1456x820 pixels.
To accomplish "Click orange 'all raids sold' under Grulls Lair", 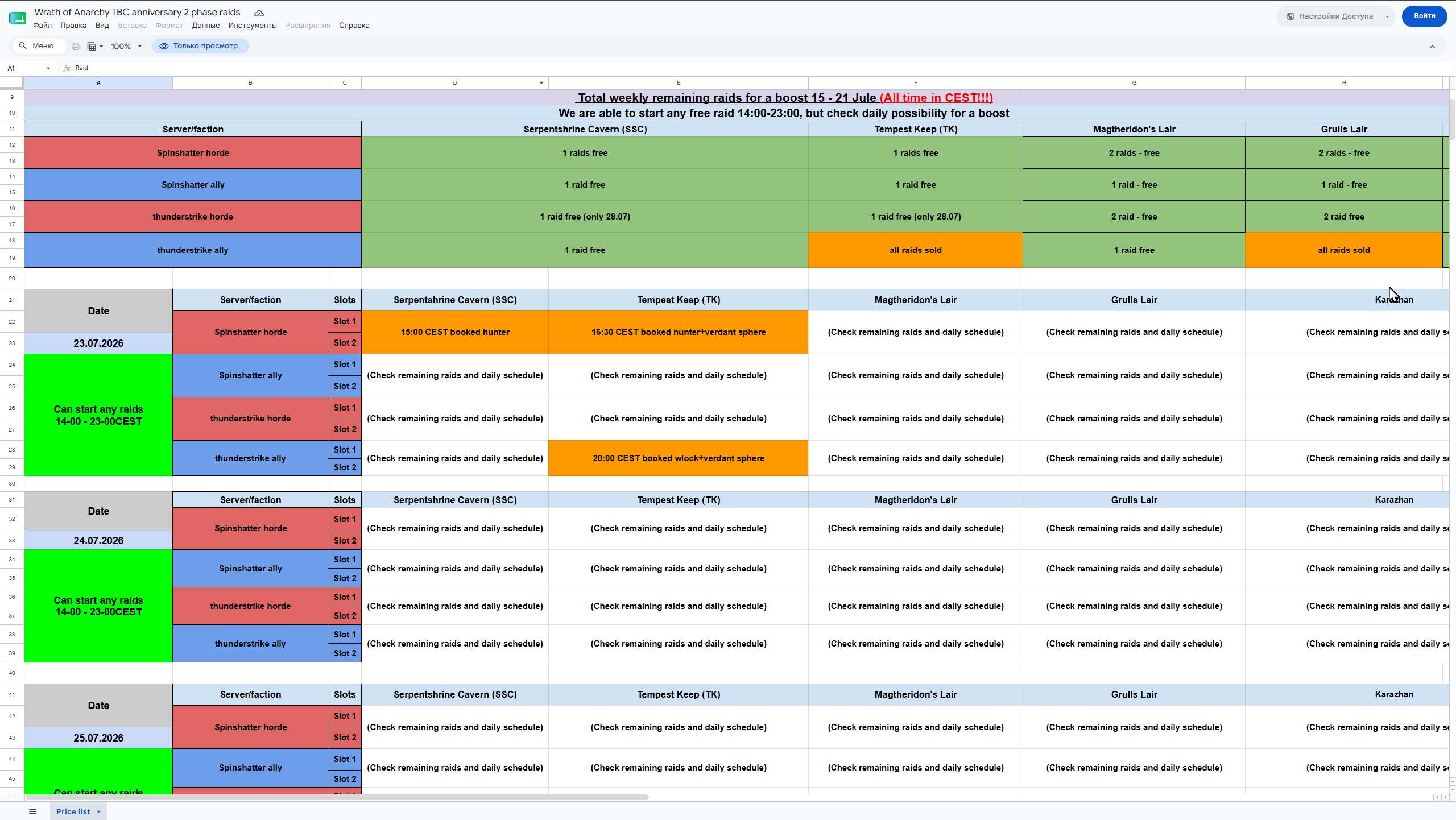I will tap(1344, 250).
